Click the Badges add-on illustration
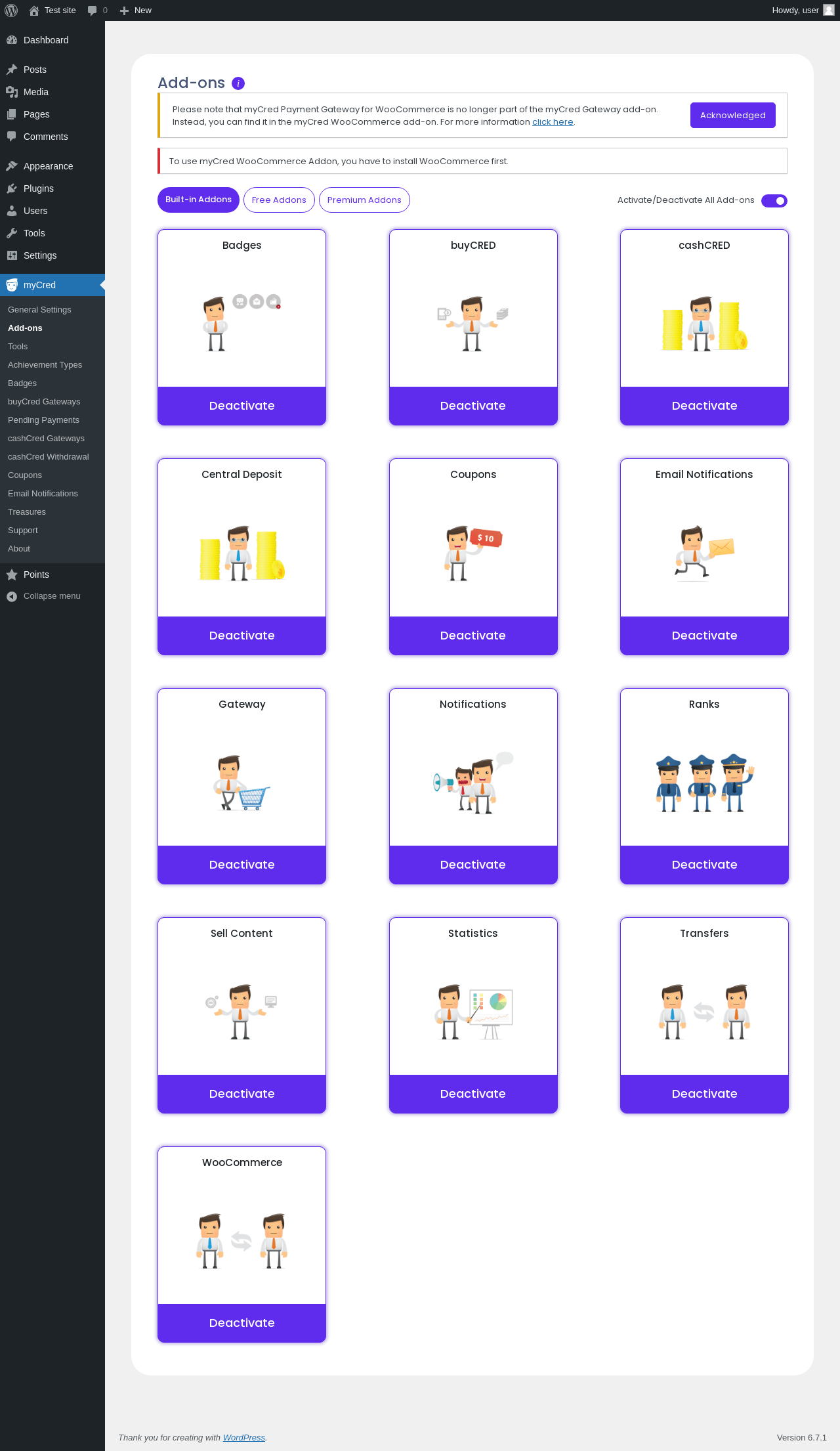The image size is (840, 1451). pos(241,322)
